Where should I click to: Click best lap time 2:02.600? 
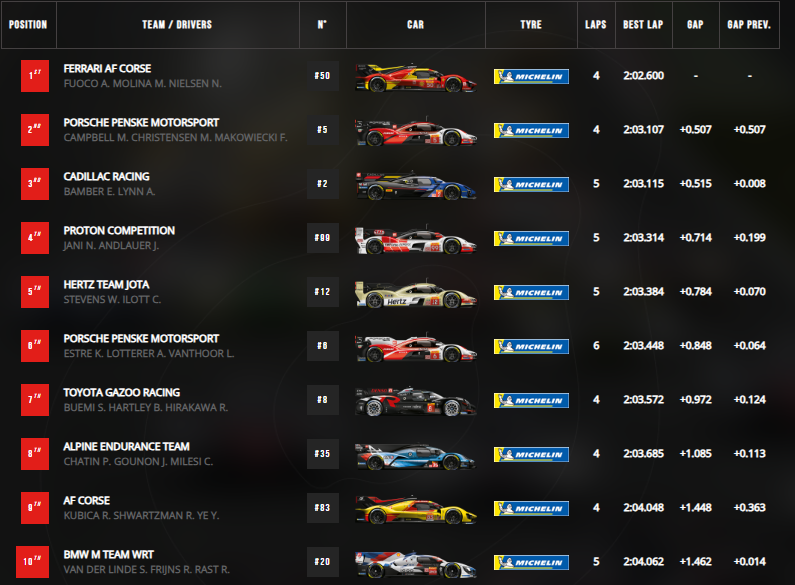tap(643, 76)
